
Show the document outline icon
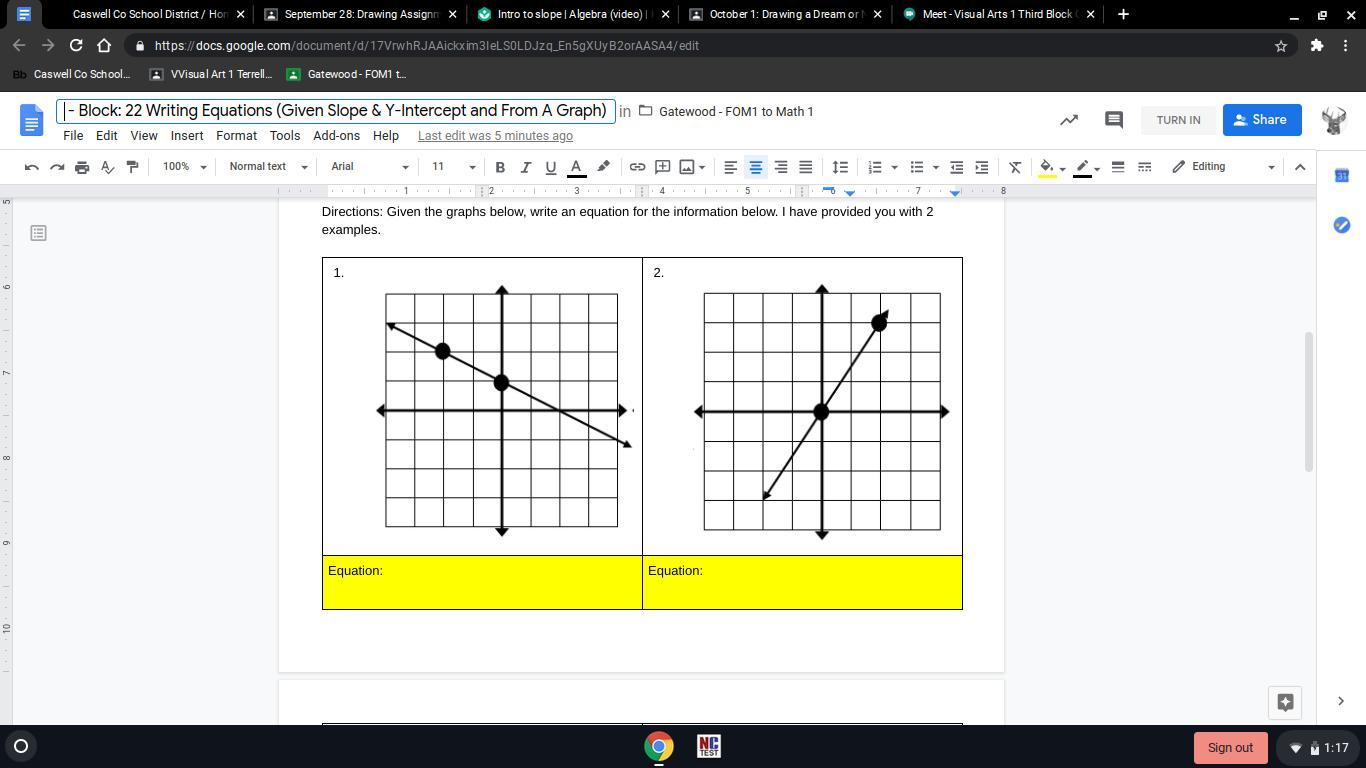pos(38,233)
